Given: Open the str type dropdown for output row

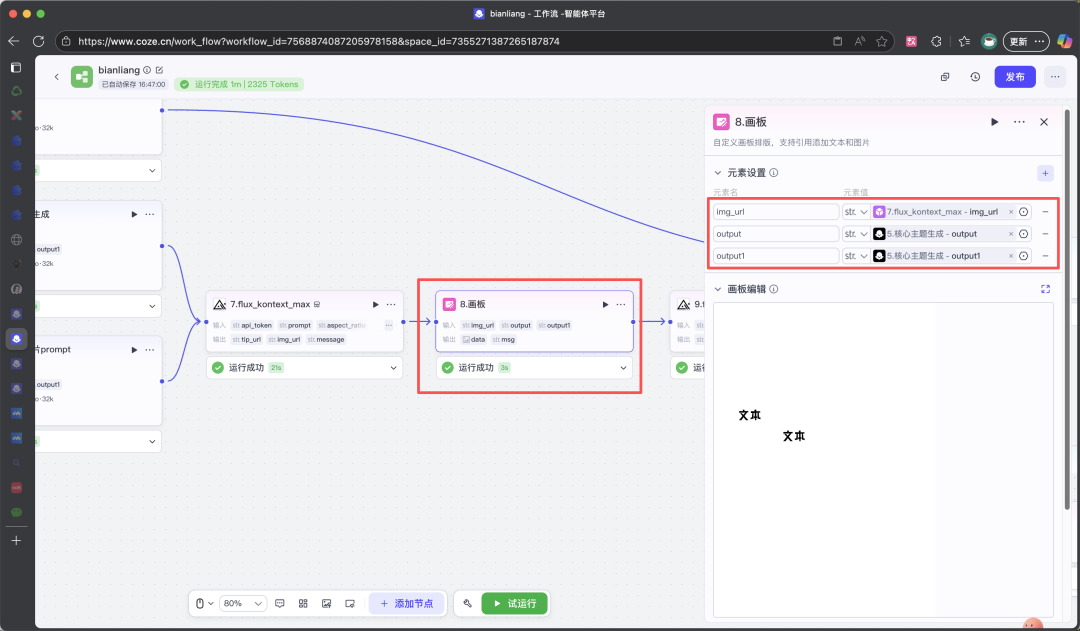Looking at the screenshot, I should [x=856, y=234].
